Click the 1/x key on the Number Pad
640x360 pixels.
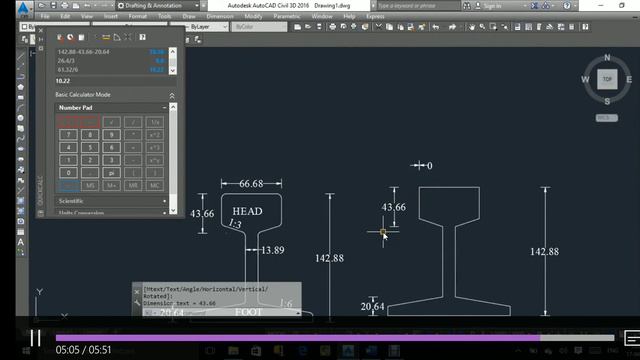pos(155,122)
